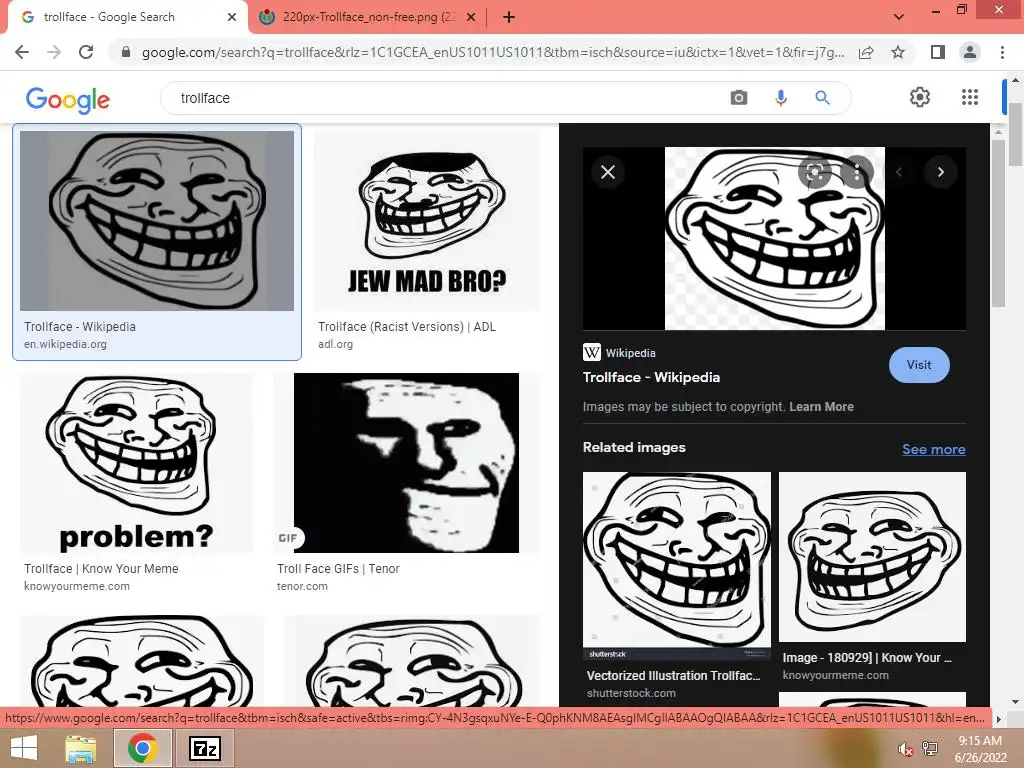The height and width of the screenshot is (768, 1024).
Task: Open the Windows Start menu
Action: [x=24, y=748]
